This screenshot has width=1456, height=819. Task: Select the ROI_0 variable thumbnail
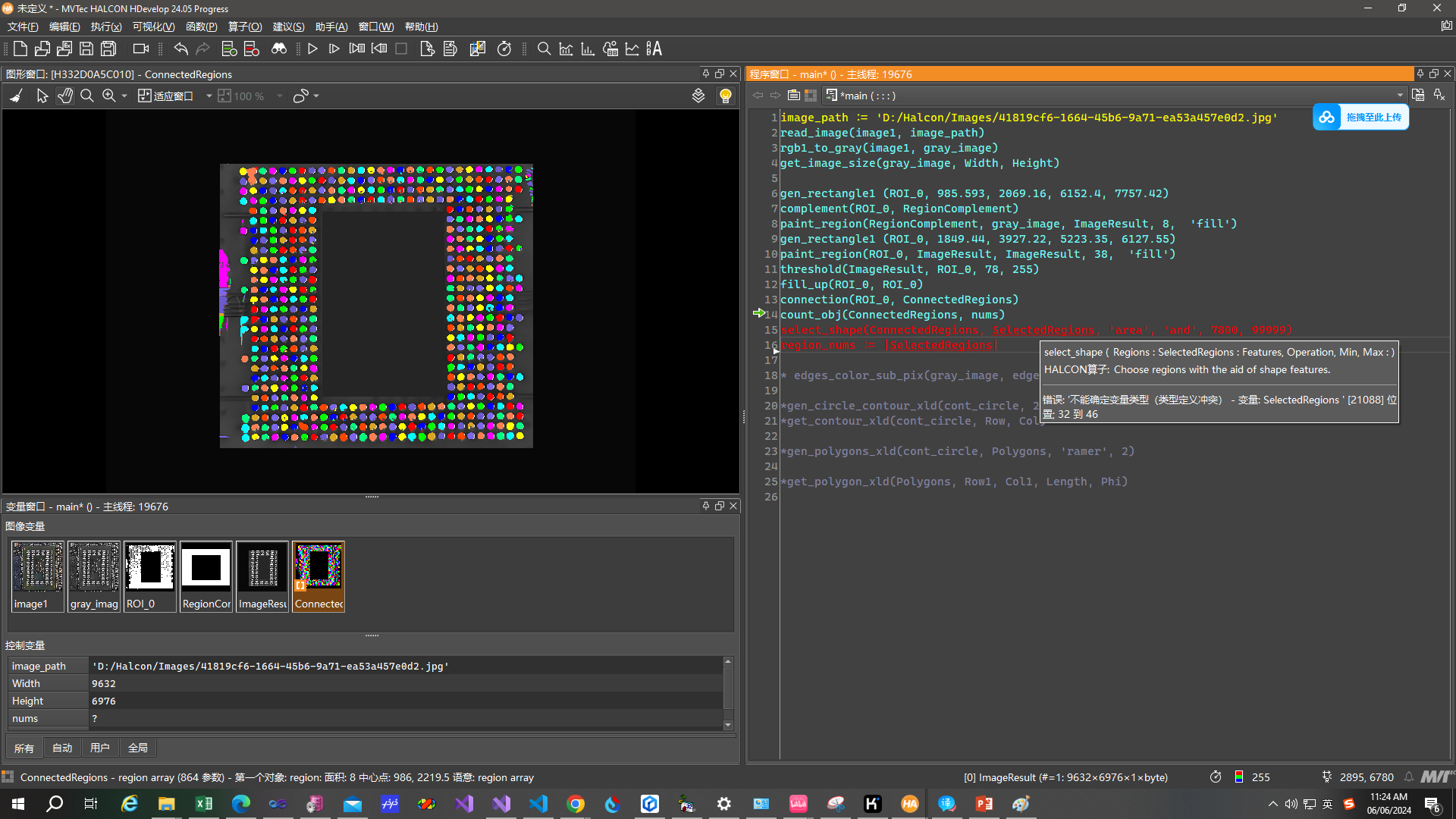pos(150,576)
